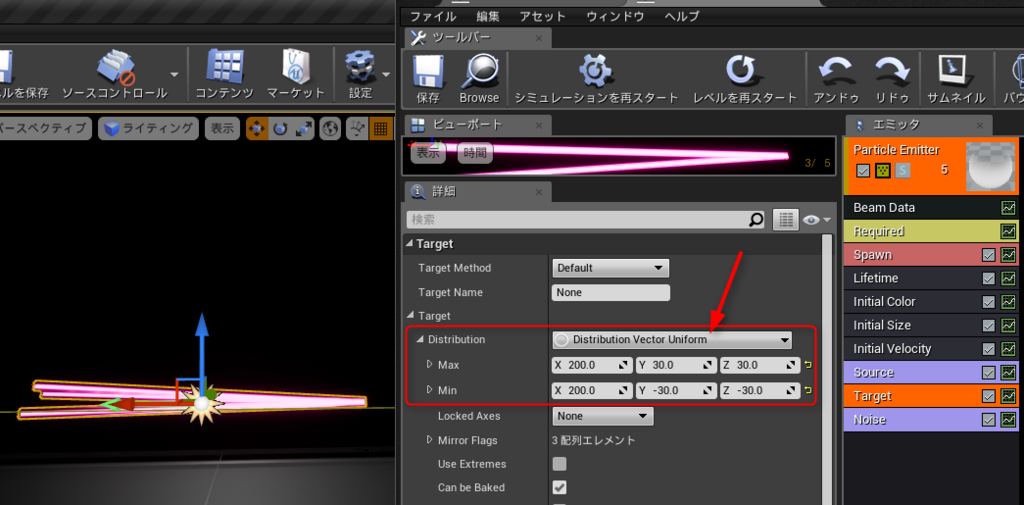Switch to the エミッタ tab
Screen dimensions: 1024x505
(x=919, y=125)
